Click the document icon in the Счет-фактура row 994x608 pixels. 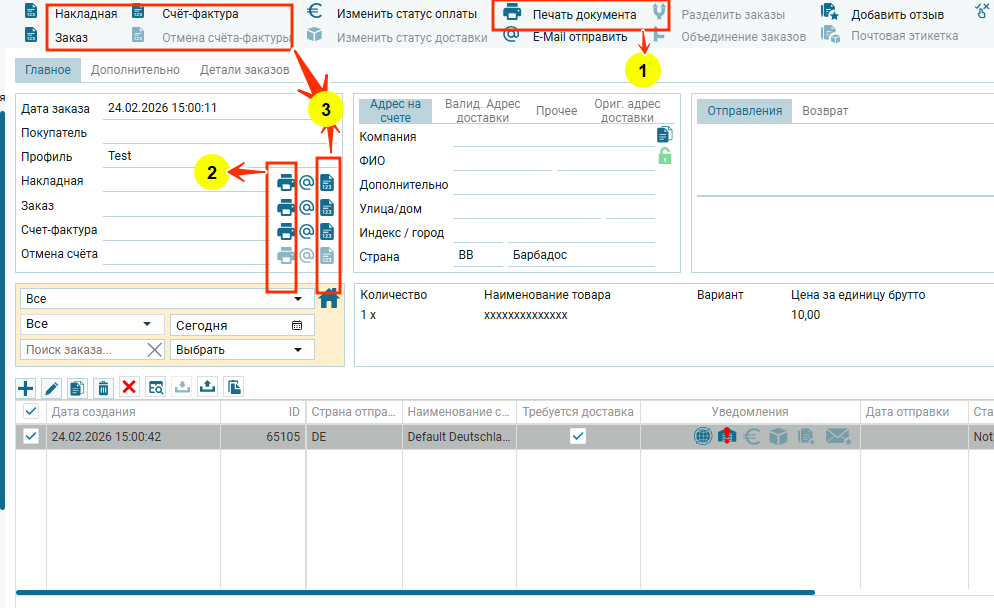tap(326, 231)
